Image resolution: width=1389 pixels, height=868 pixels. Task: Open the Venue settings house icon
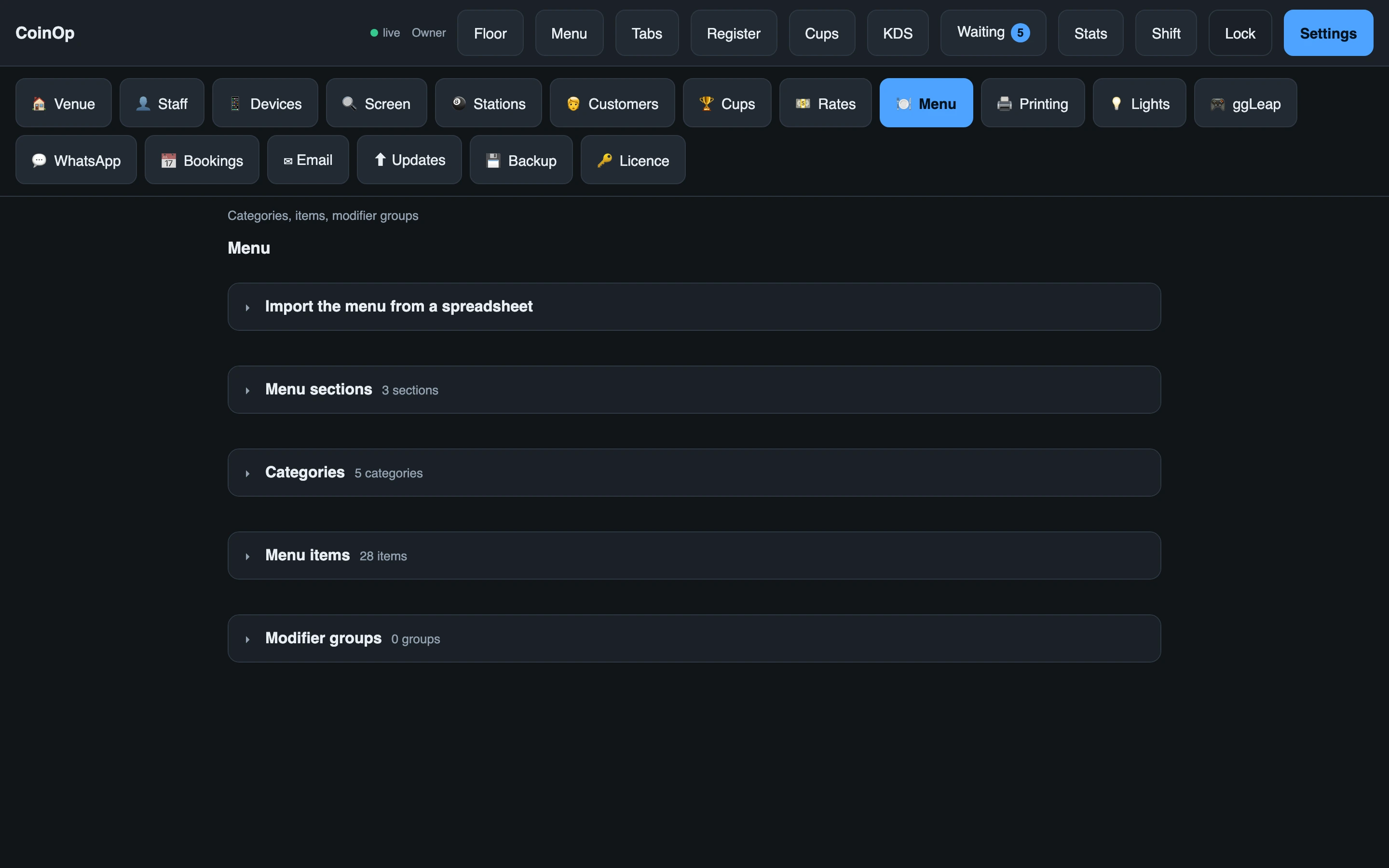pos(39,103)
